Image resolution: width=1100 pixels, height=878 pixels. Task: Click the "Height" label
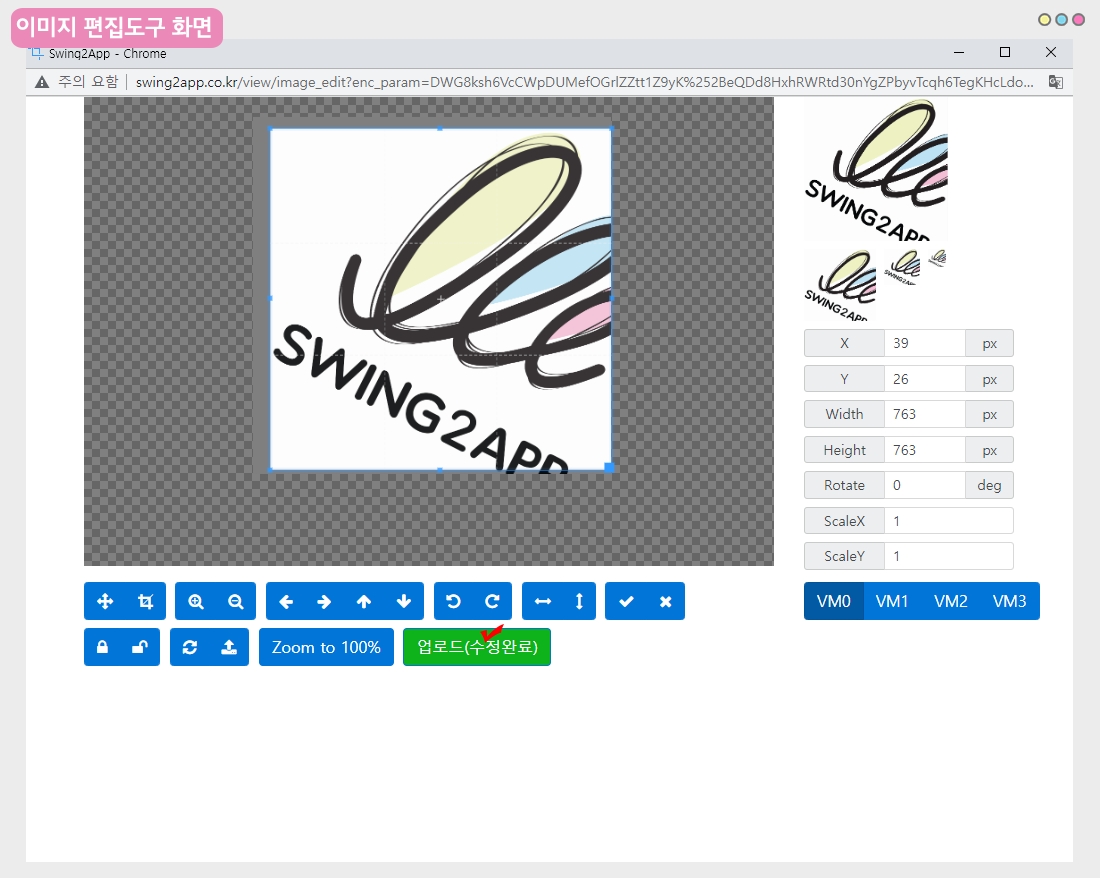[844, 450]
